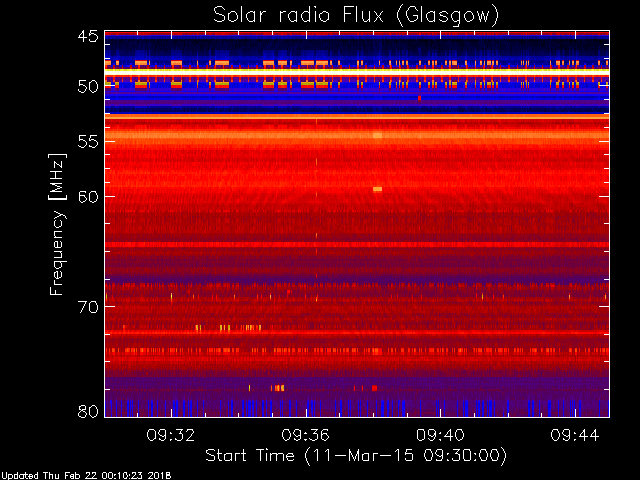Click the 50 frequency tick label
Viewport: 640px width, 480px height.
coord(88,87)
